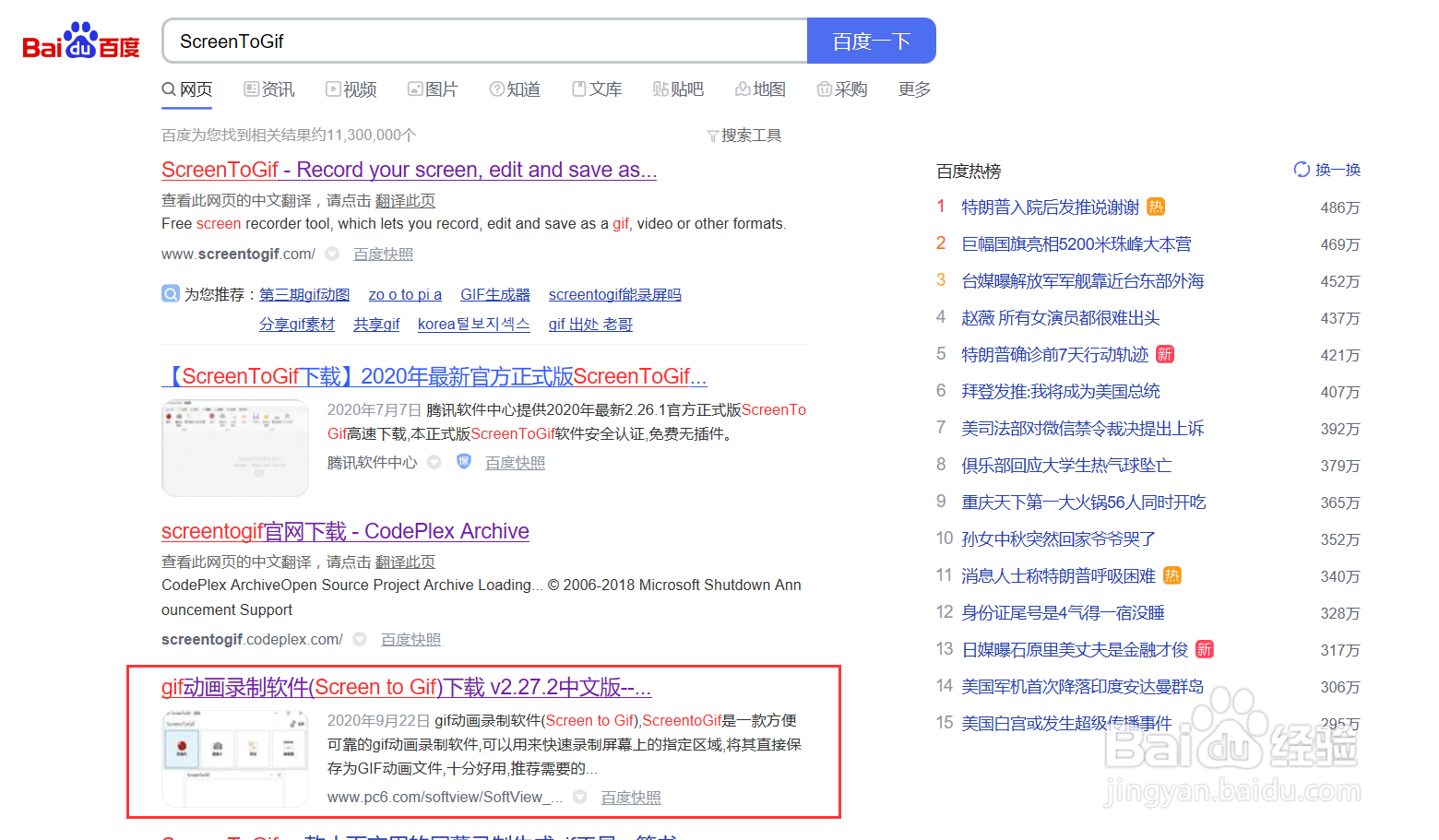Open the 采购 tab
This screenshot has height=840, width=1439.
pos(842,89)
